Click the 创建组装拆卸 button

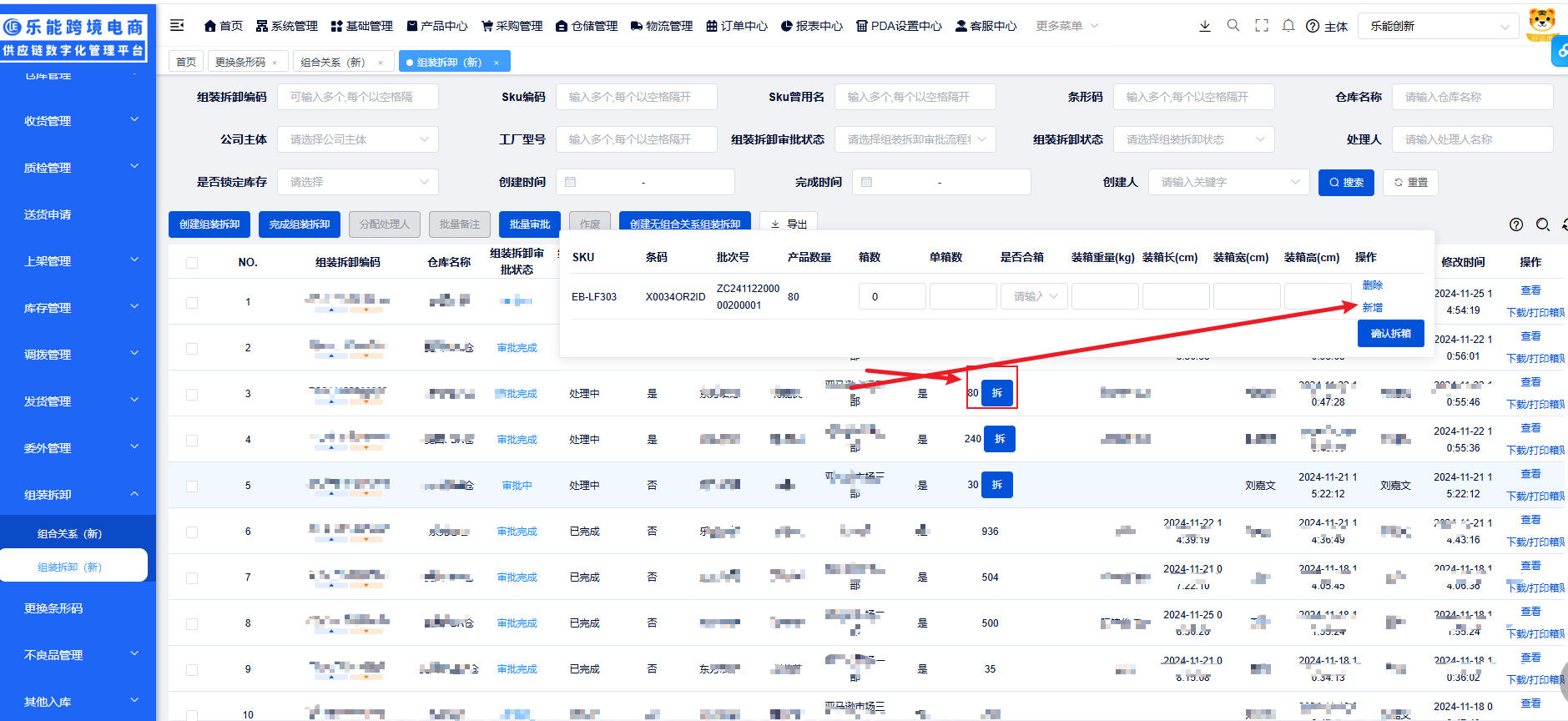tap(209, 224)
